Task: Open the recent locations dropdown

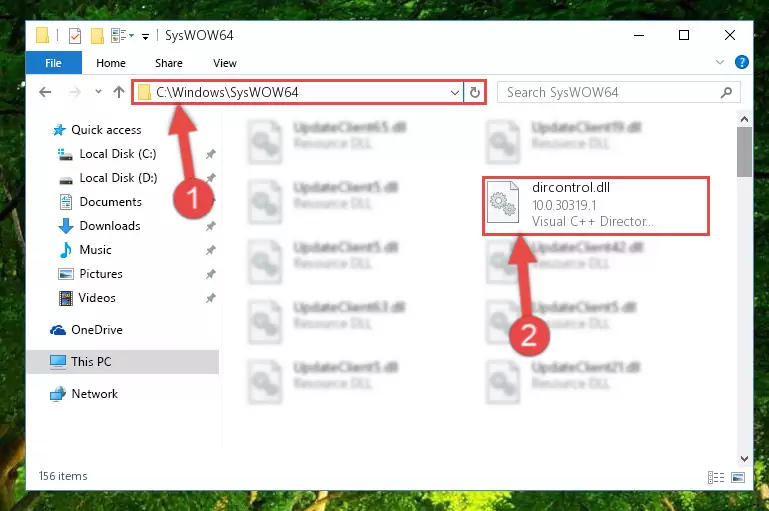Action: pyautogui.click(x=98, y=92)
